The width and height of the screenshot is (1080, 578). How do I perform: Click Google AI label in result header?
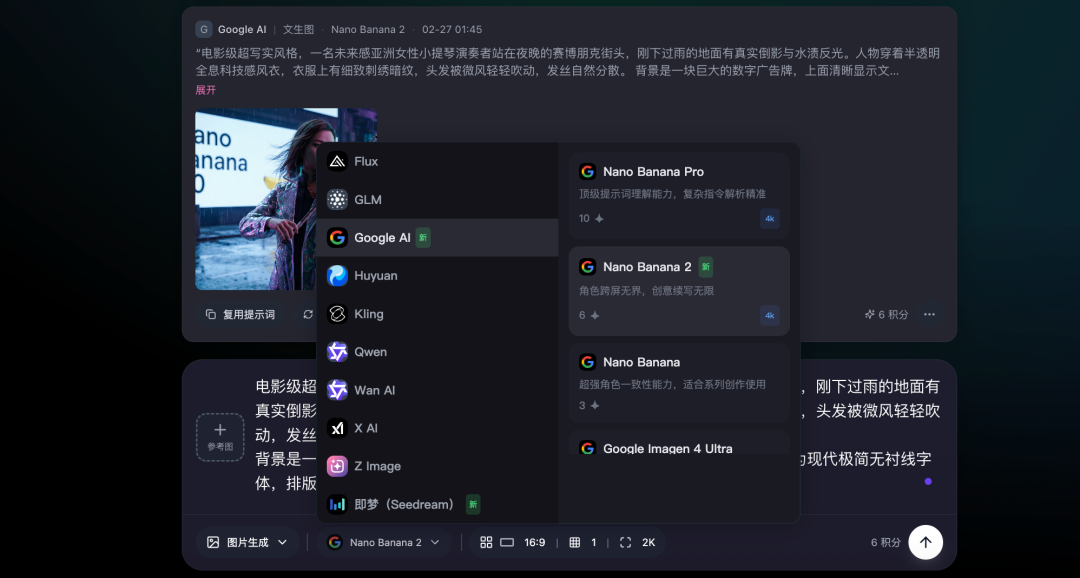click(242, 30)
